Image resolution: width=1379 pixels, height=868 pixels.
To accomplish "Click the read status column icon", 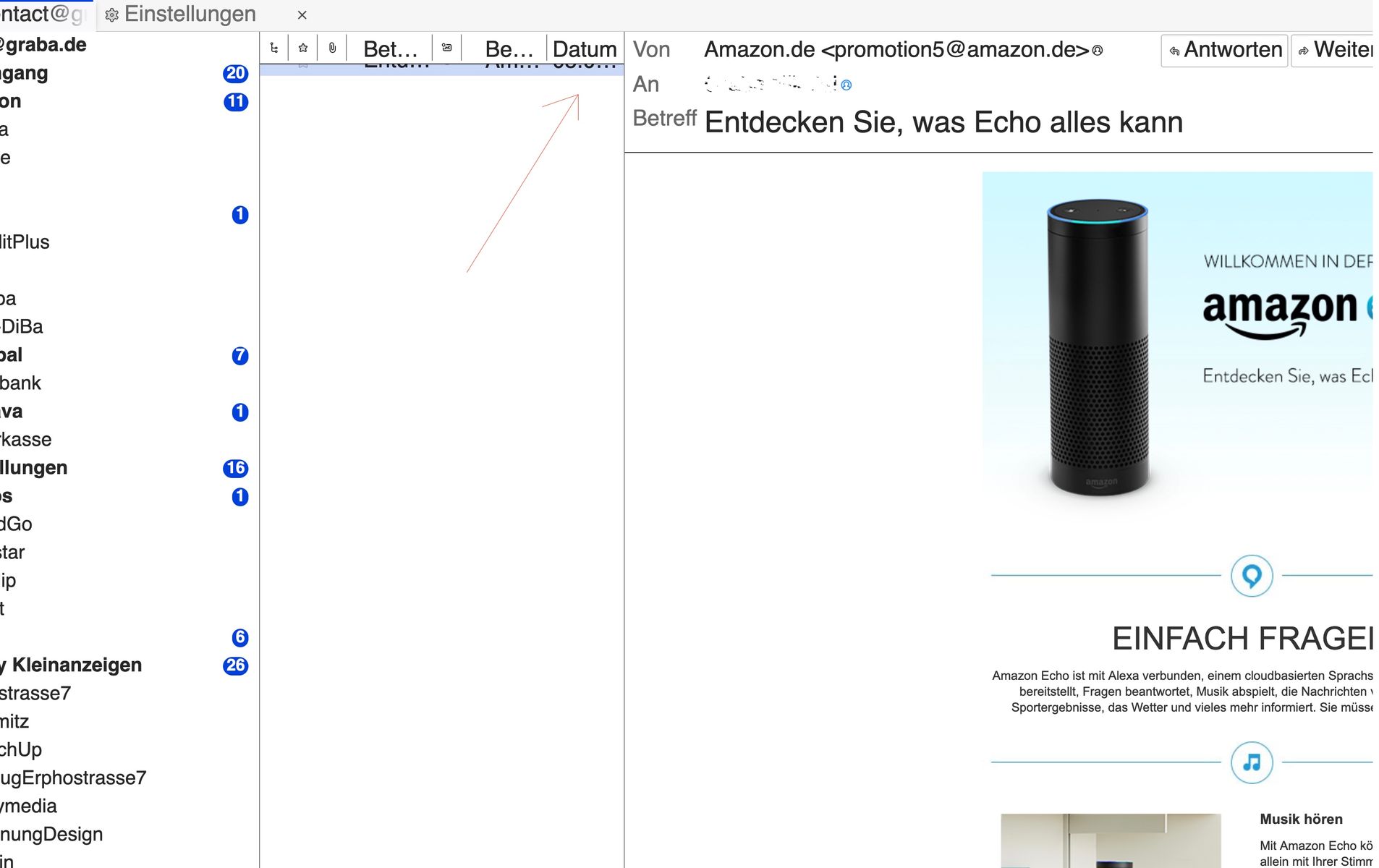I will pyautogui.click(x=446, y=48).
